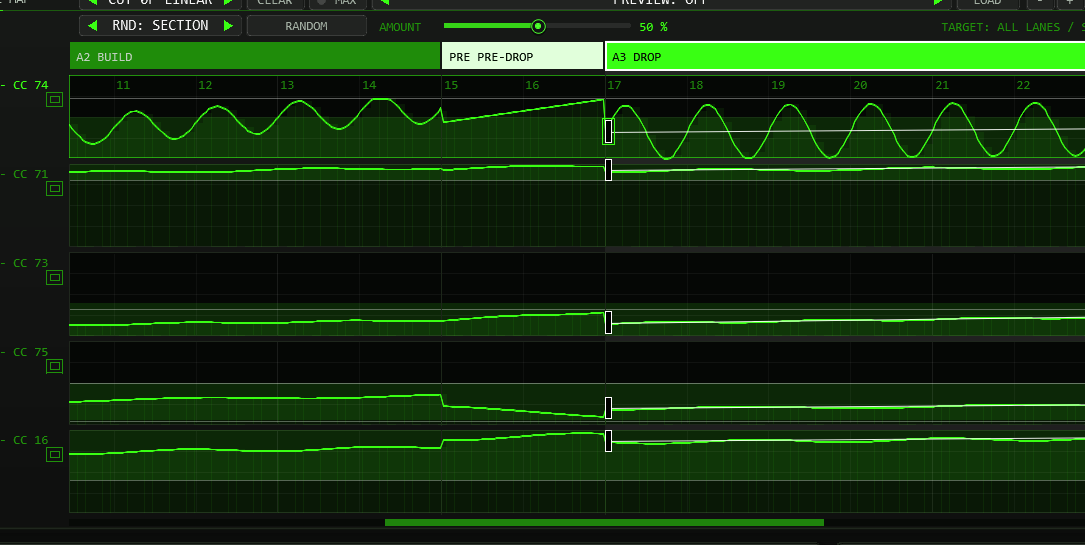The width and height of the screenshot is (1085, 545).
Task: Collapse the CC 75 lane
Action: click(3, 351)
